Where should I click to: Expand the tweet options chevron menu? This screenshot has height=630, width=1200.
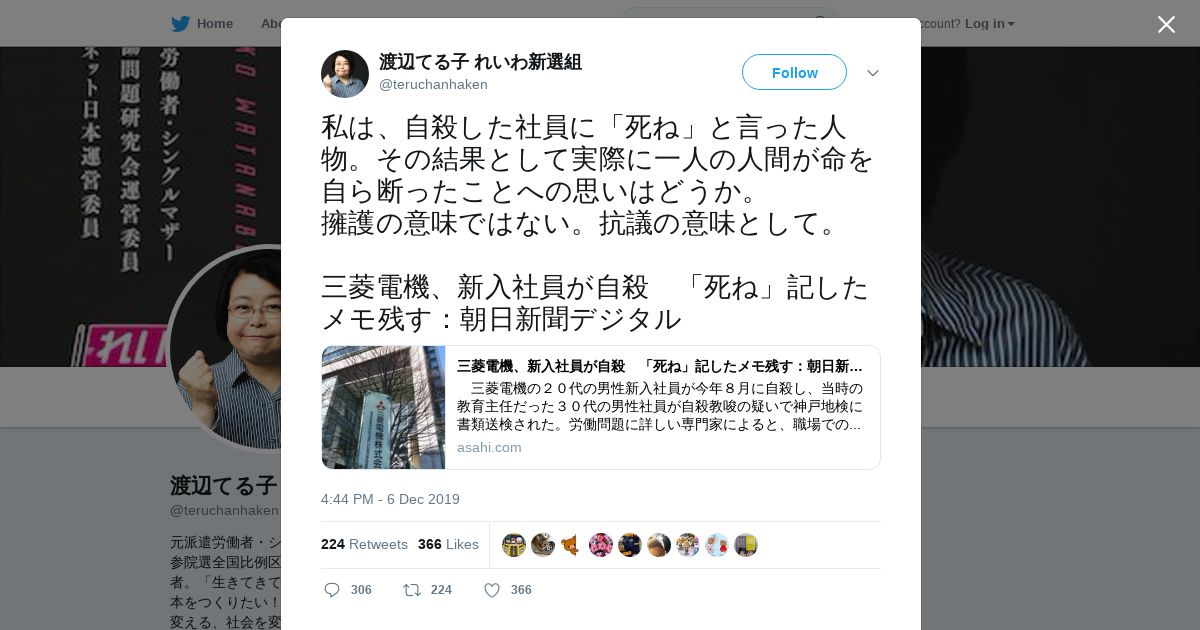(x=873, y=73)
